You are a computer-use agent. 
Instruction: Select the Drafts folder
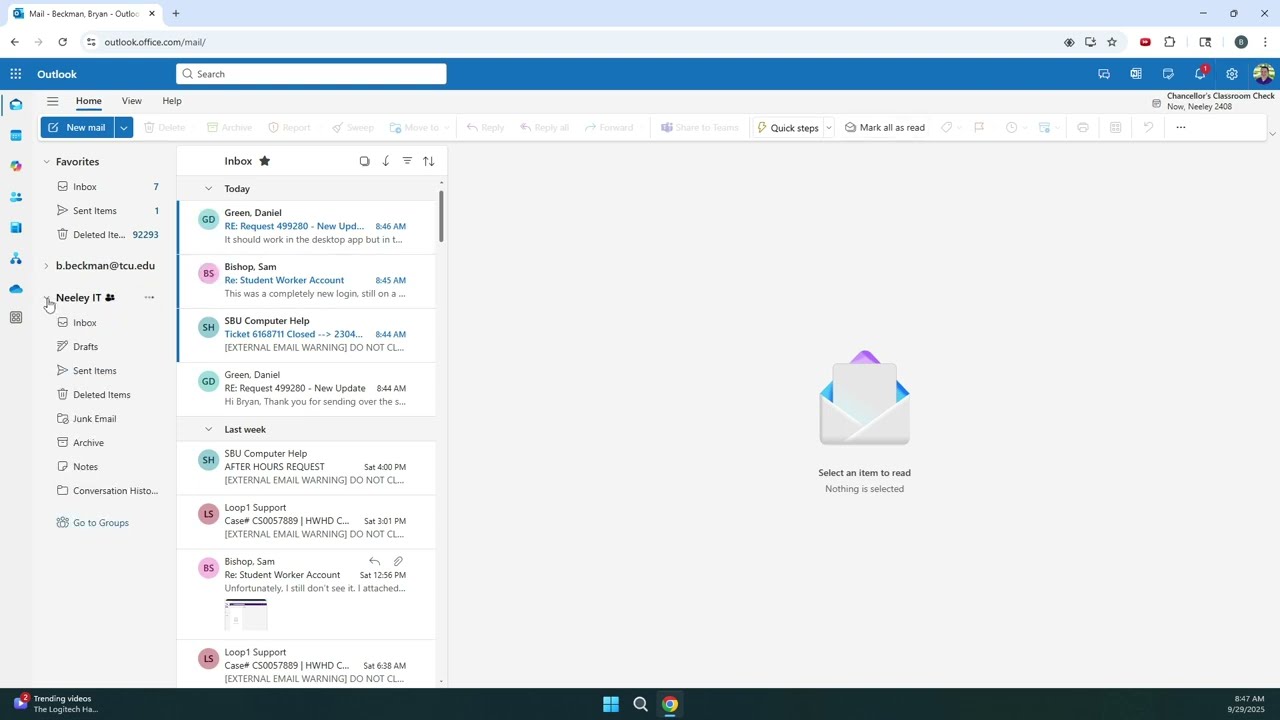[x=107, y=347]
